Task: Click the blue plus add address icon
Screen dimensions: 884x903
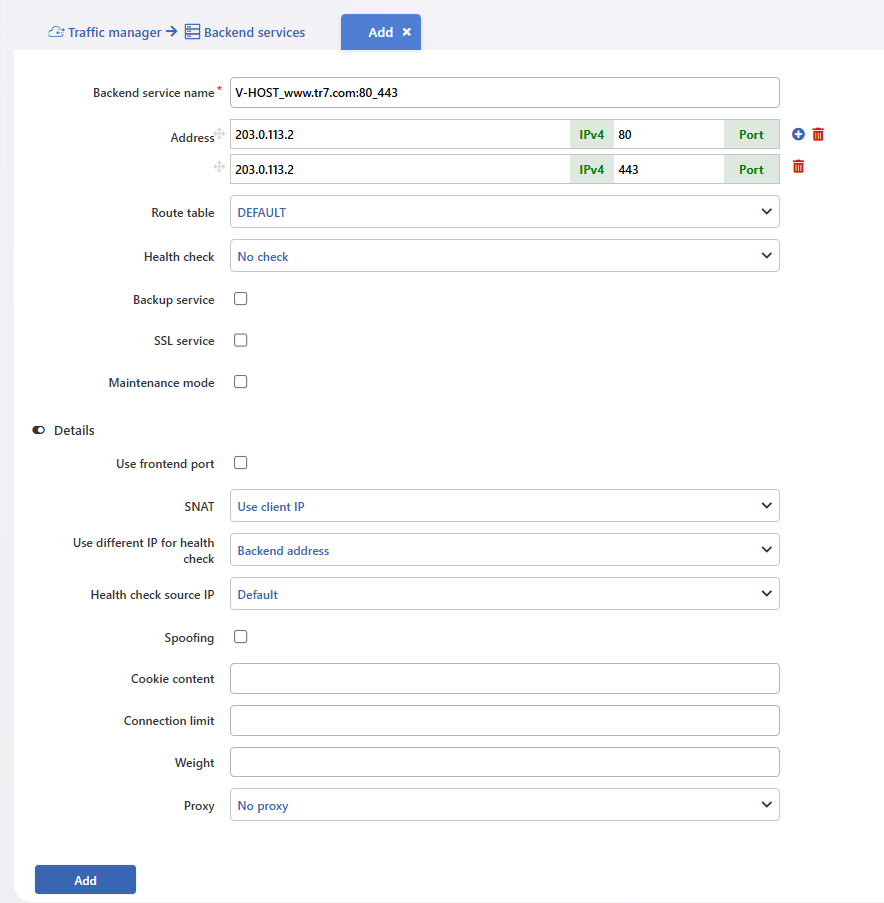Action: [798, 134]
